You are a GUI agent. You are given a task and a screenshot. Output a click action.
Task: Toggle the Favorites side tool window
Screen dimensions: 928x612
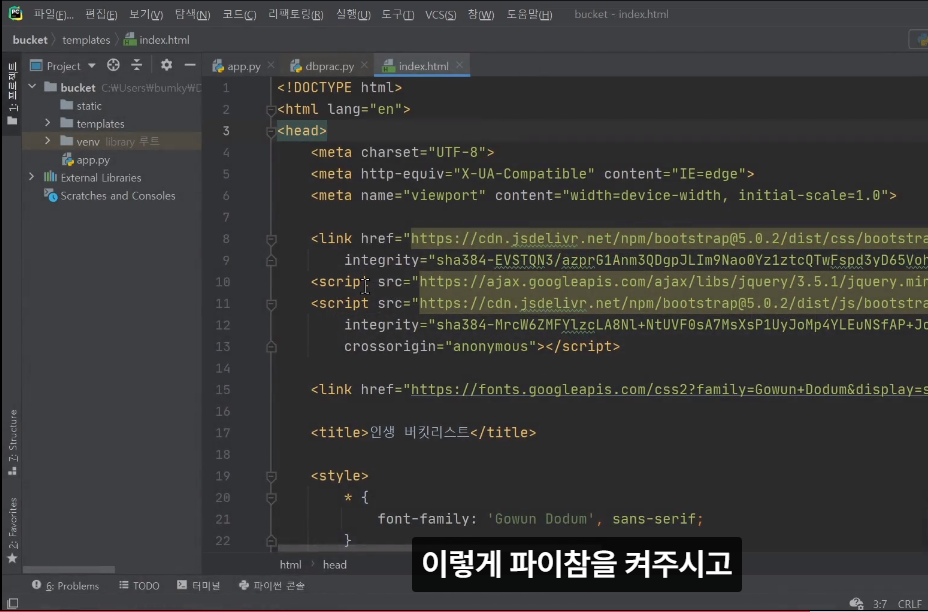tap(12, 530)
